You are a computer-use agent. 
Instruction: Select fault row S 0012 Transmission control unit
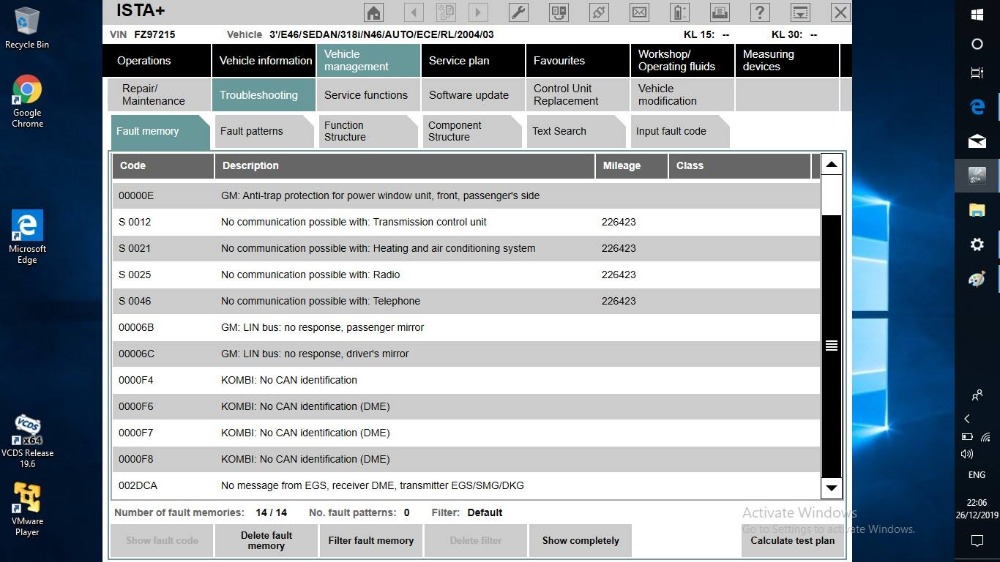466,222
